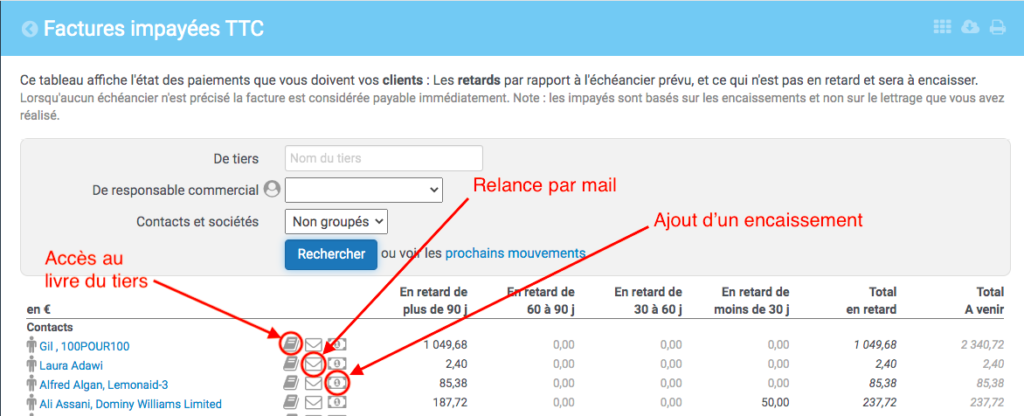Send mail reminder to Gil, 100POUR100
The height and width of the screenshot is (416, 1024).
pos(314,344)
